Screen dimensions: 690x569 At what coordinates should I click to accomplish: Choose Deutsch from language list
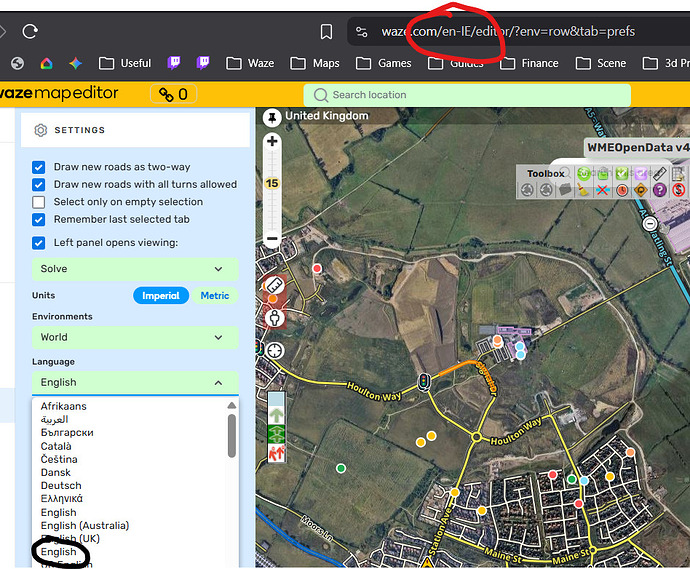point(61,486)
